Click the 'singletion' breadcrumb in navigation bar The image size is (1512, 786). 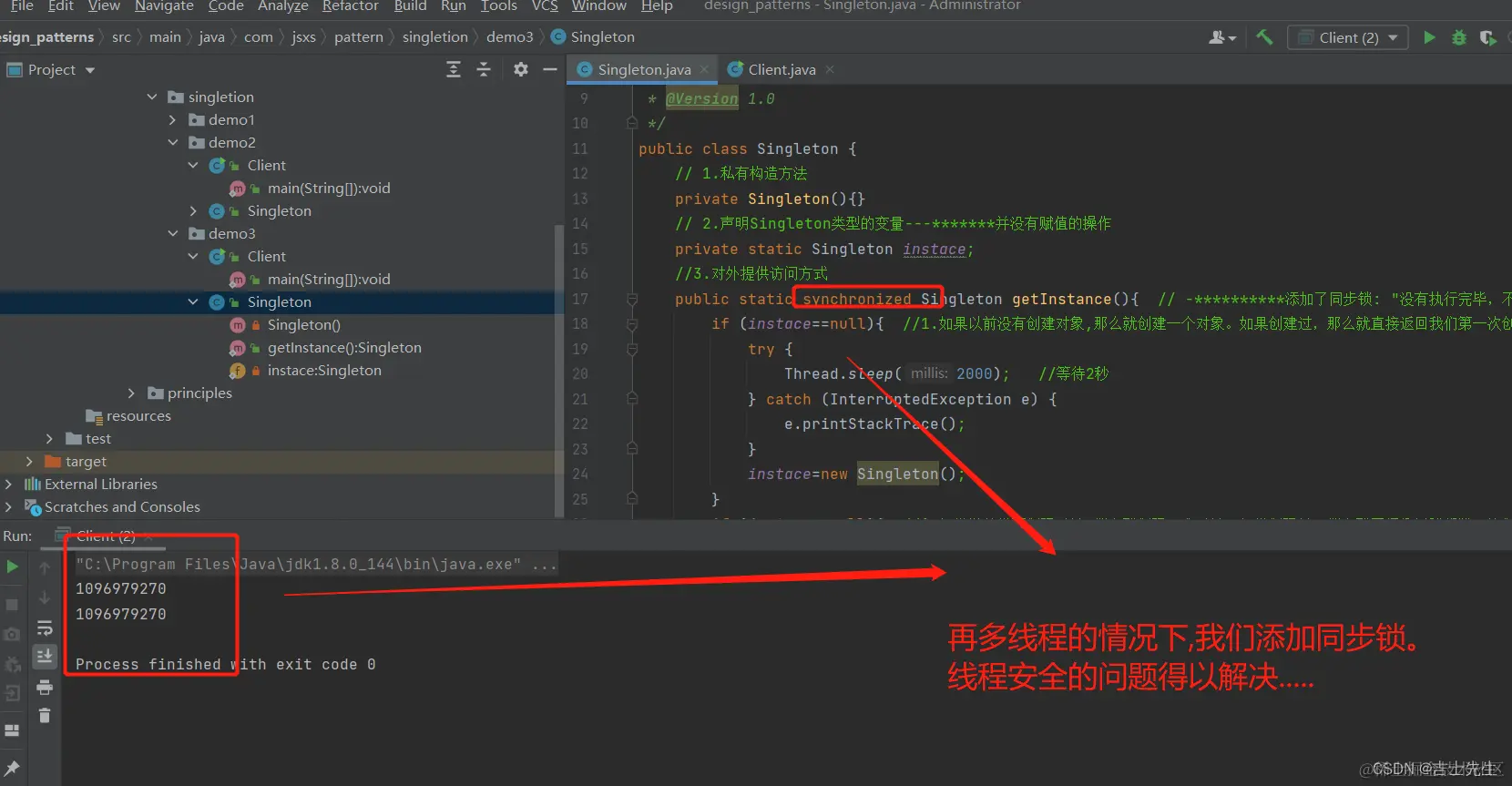click(x=434, y=37)
